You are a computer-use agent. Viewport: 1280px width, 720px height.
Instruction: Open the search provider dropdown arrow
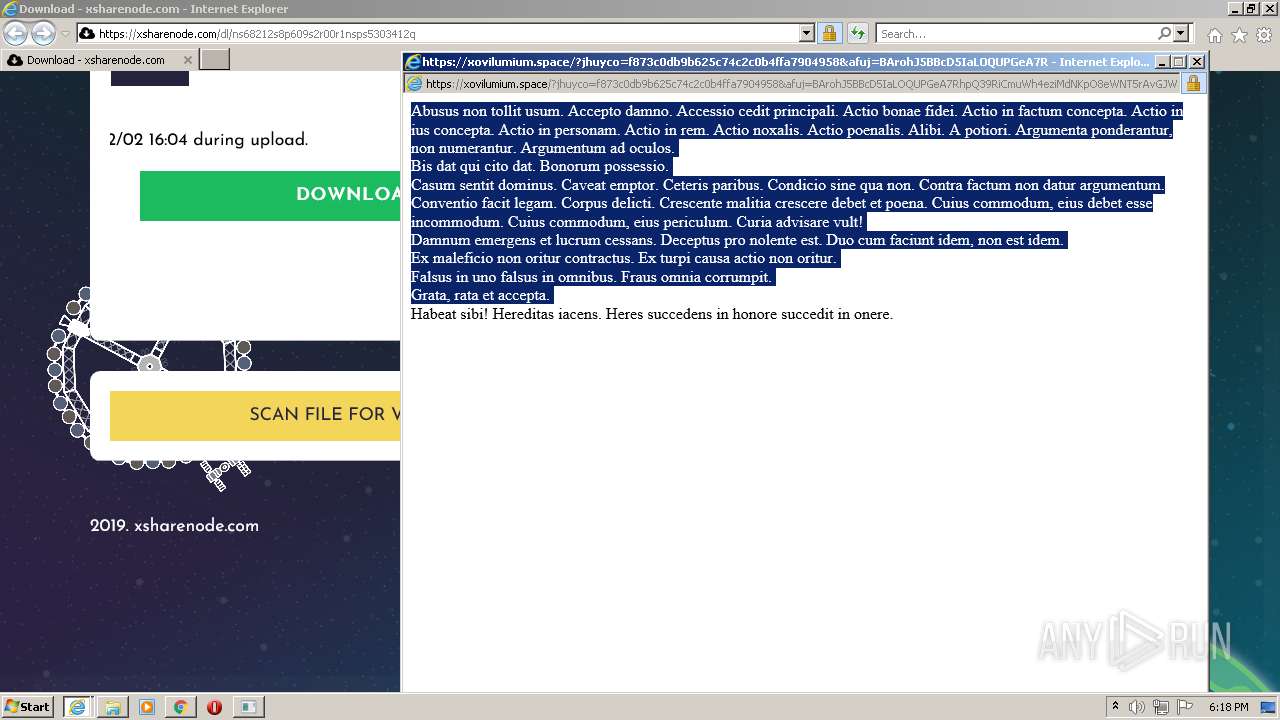pyautogui.click(x=1181, y=34)
